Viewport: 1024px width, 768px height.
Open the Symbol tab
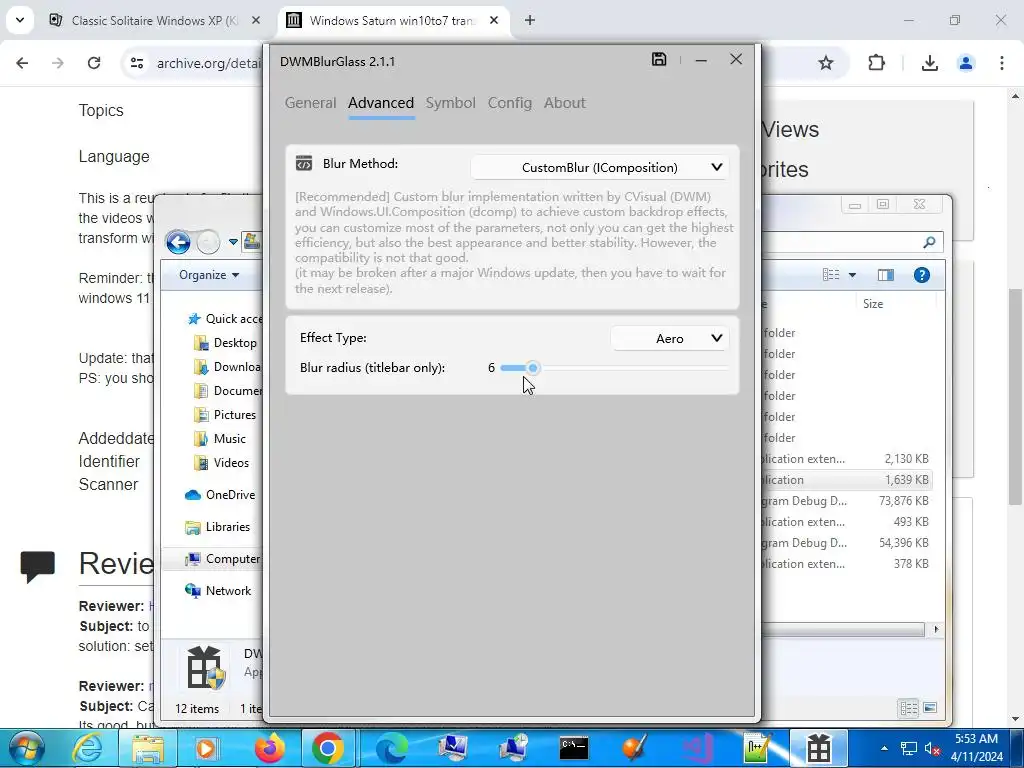[451, 103]
